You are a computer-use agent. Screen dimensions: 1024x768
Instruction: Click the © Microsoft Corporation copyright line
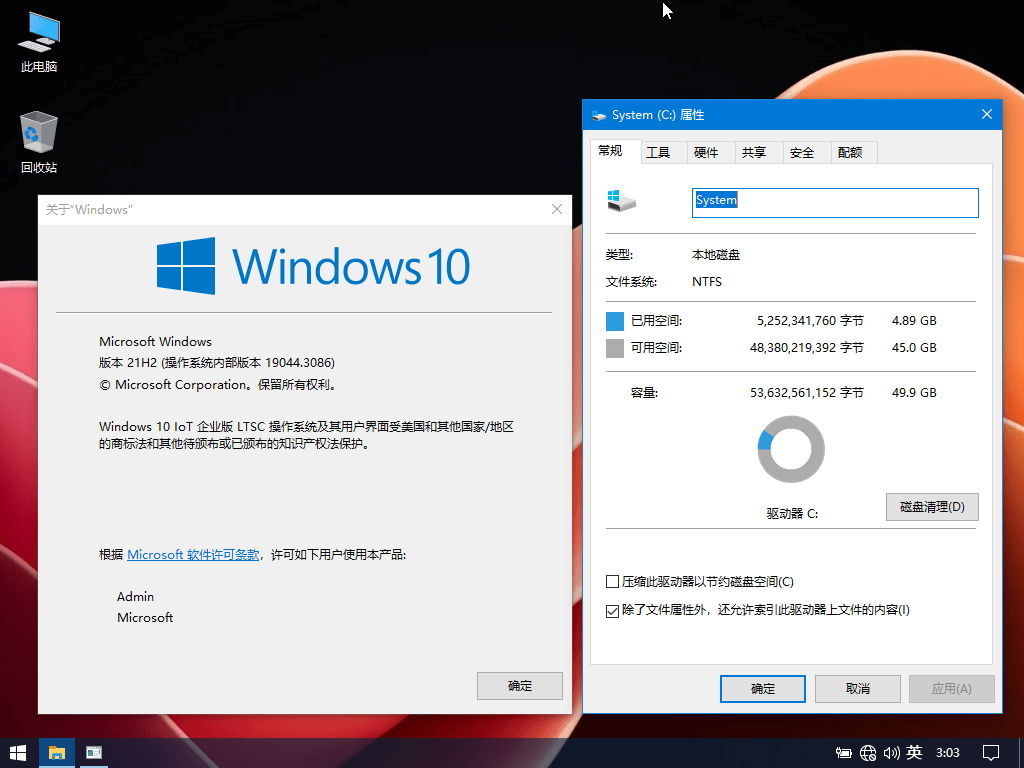click(x=219, y=385)
